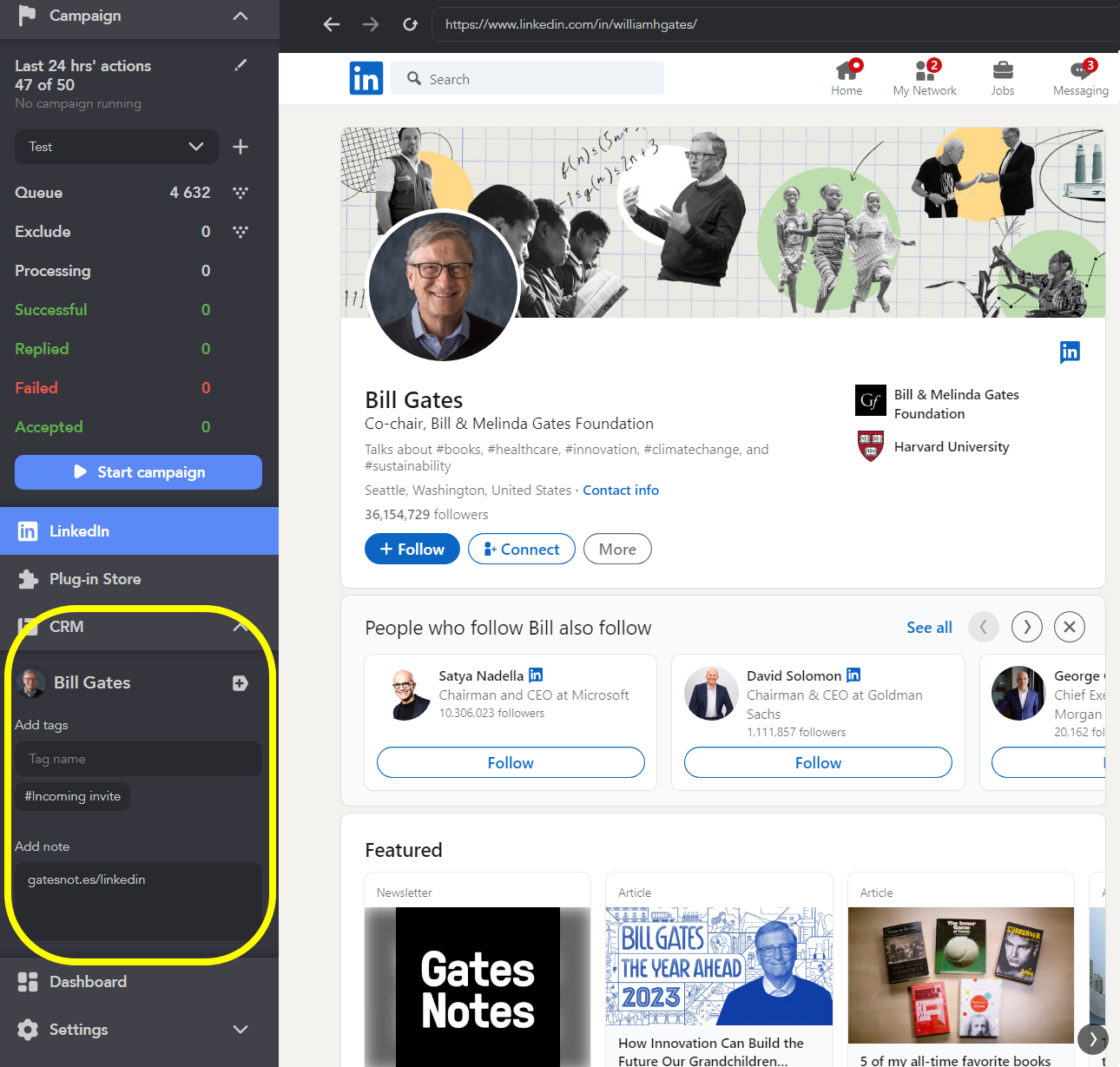Advance Featured carousel with next arrow
Image resolution: width=1120 pixels, height=1067 pixels.
(1092, 1038)
